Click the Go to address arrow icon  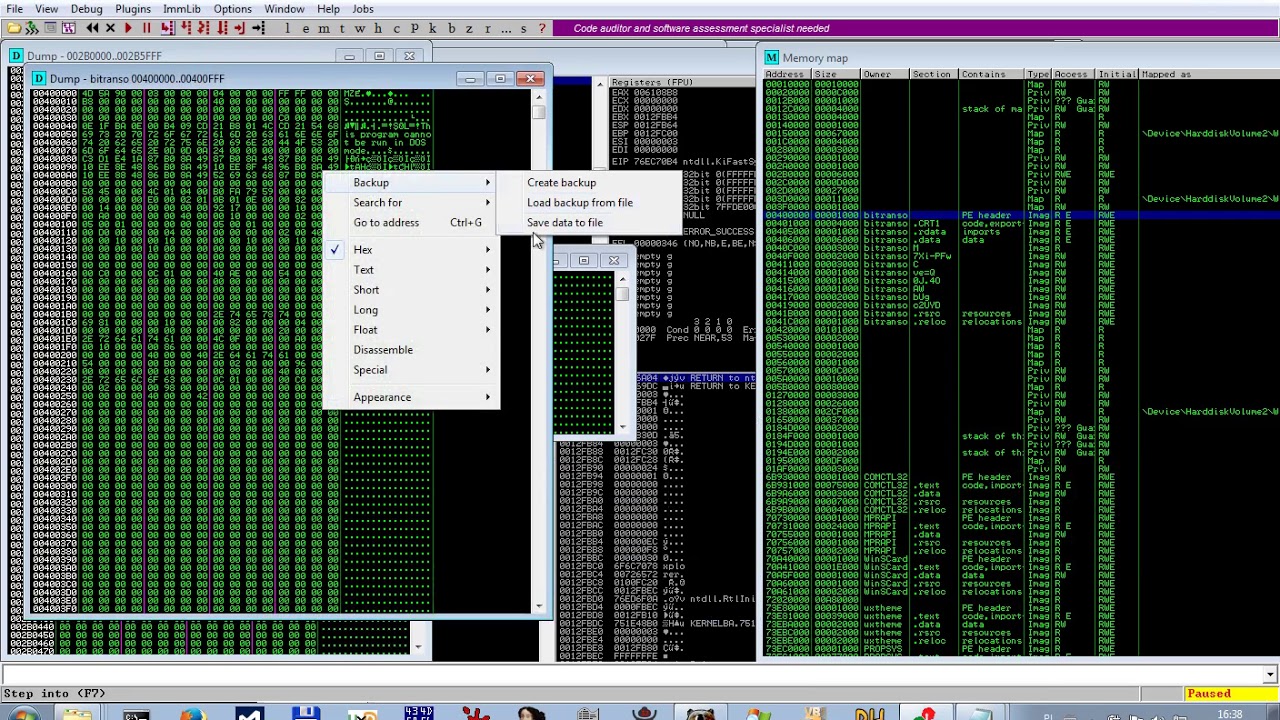click(258, 28)
